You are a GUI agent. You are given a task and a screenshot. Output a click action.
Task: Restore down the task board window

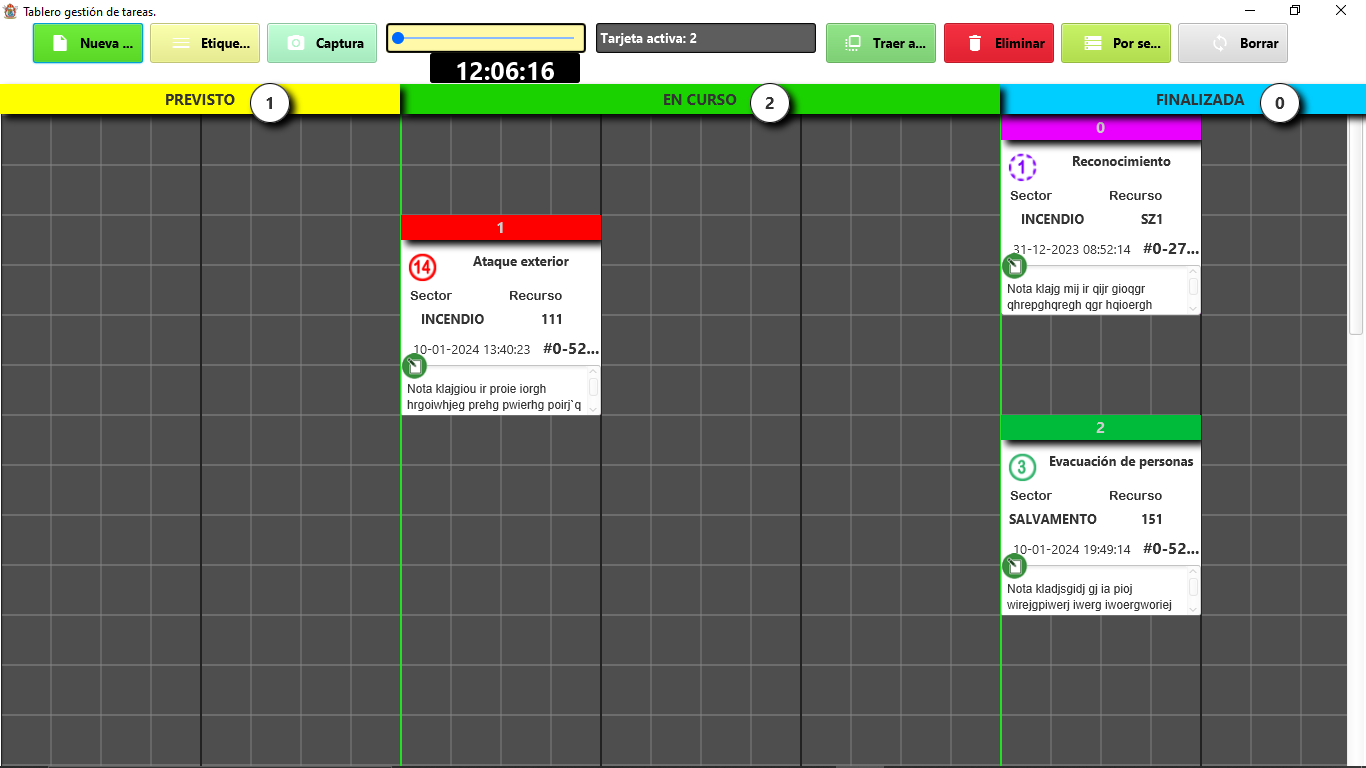pyautogui.click(x=1295, y=10)
